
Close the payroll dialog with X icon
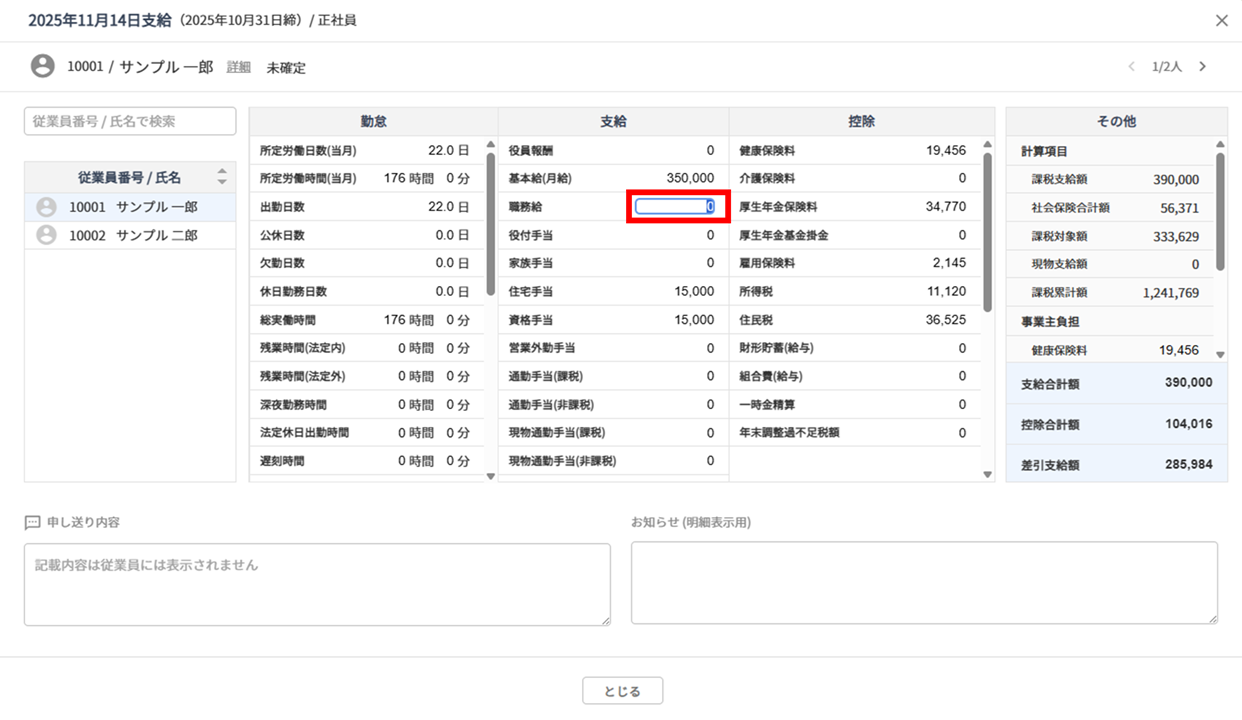tap(1221, 20)
